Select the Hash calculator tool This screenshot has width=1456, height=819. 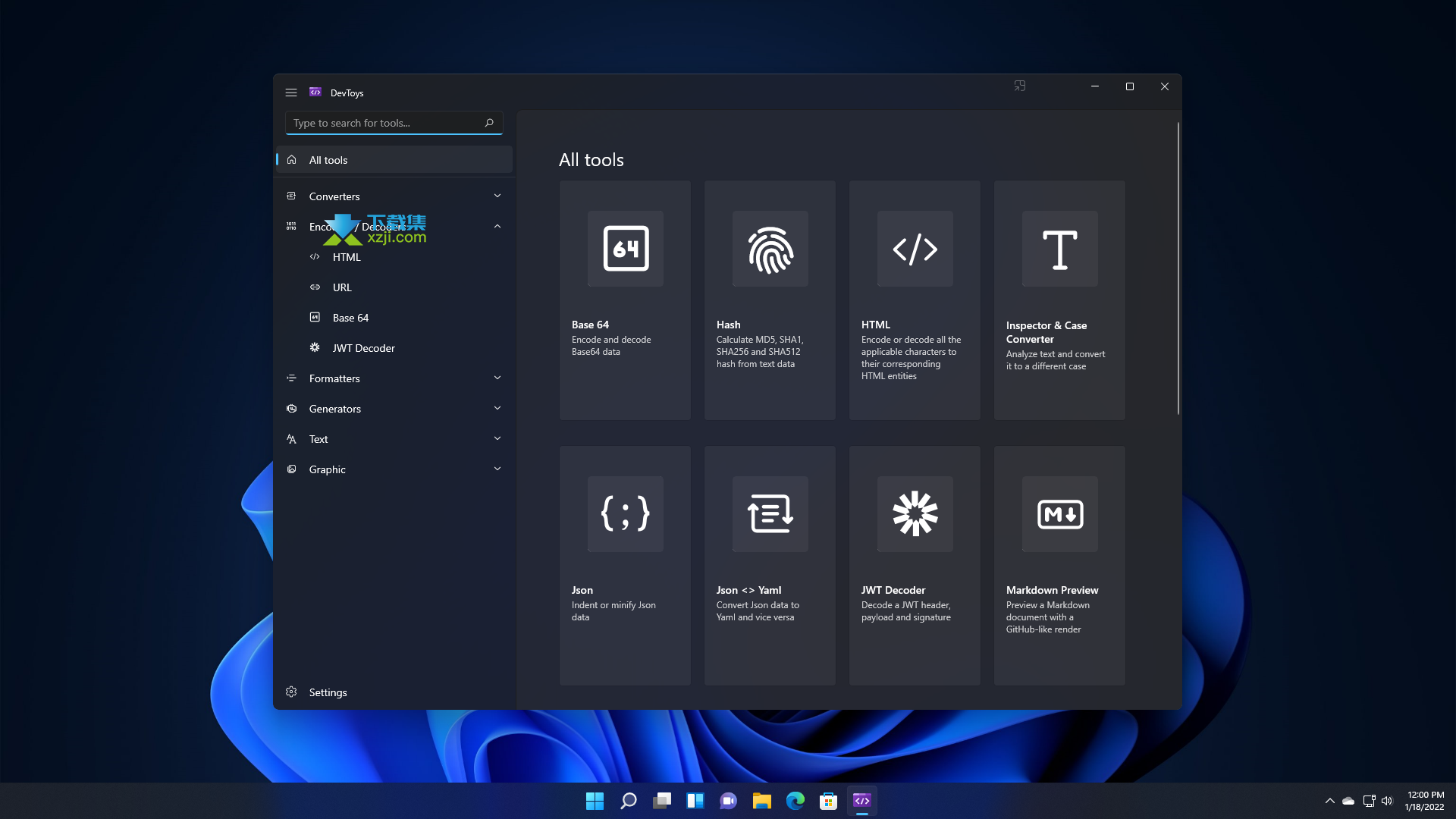coord(770,300)
